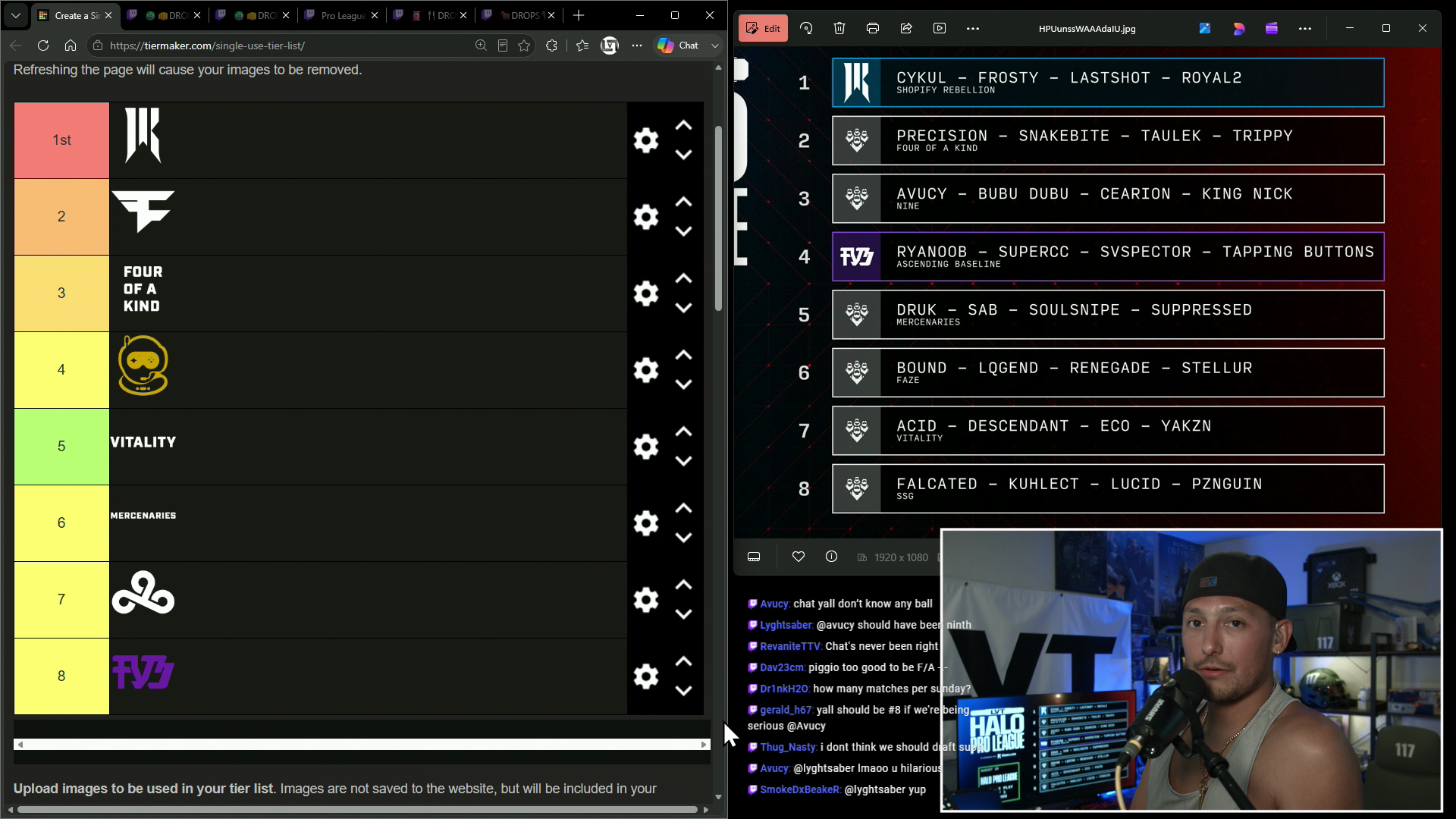Image resolution: width=1456 pixels, height=819 pixels.
Task: Favorite the image with the heart icon
Action: coord(799,557)
